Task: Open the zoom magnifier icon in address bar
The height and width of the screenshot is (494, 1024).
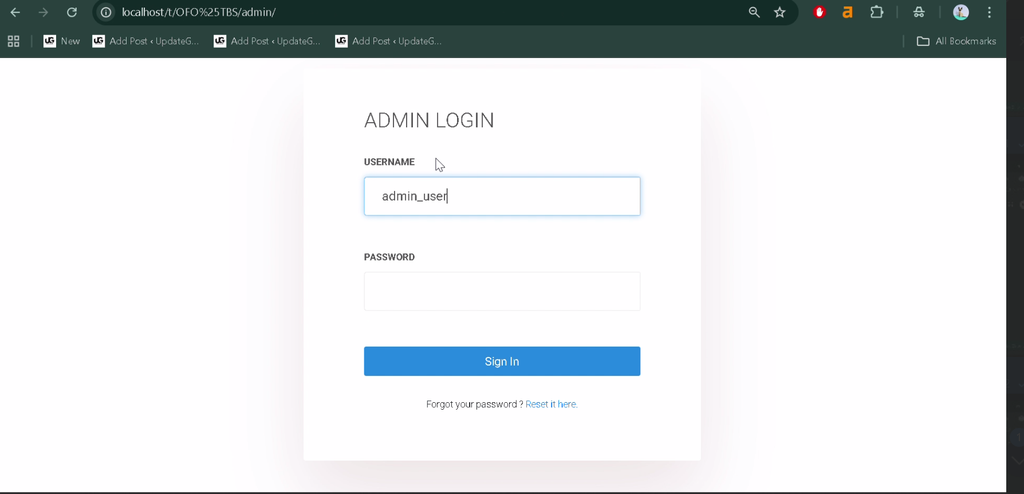Action: tap(754, 12)
